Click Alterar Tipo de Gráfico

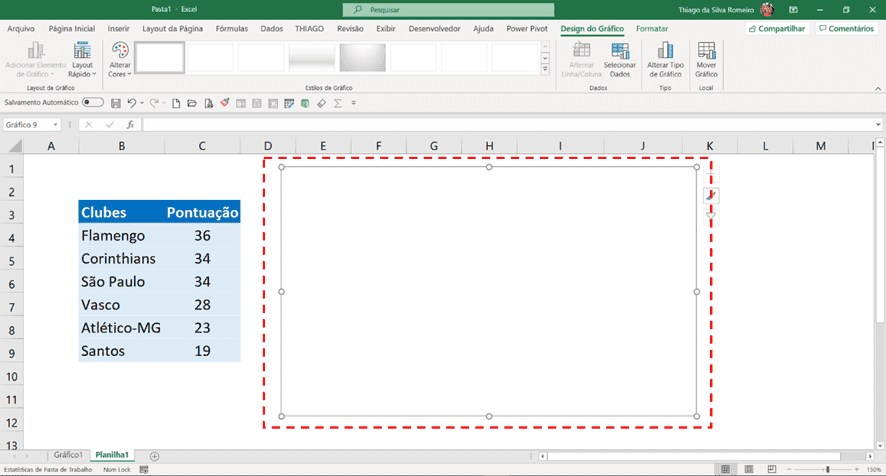click(x=665, y=59)
